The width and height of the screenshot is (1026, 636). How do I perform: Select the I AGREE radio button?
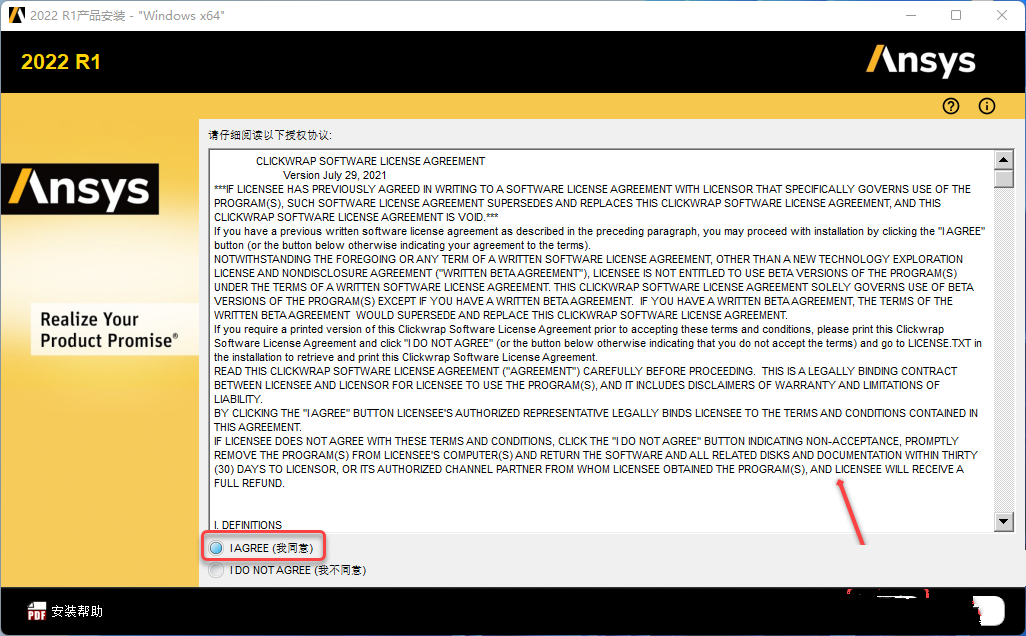(x=216, y=548)
